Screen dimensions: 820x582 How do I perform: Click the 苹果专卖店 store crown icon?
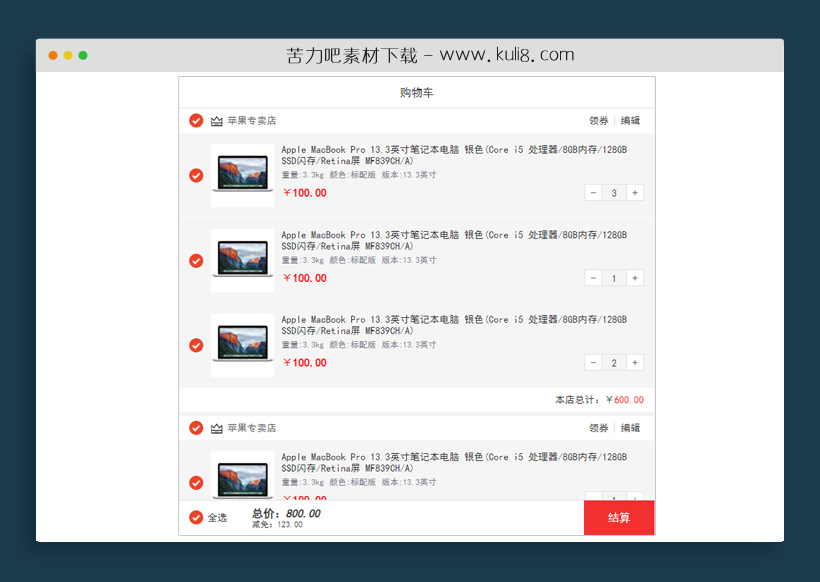click(x=216, y=120)
